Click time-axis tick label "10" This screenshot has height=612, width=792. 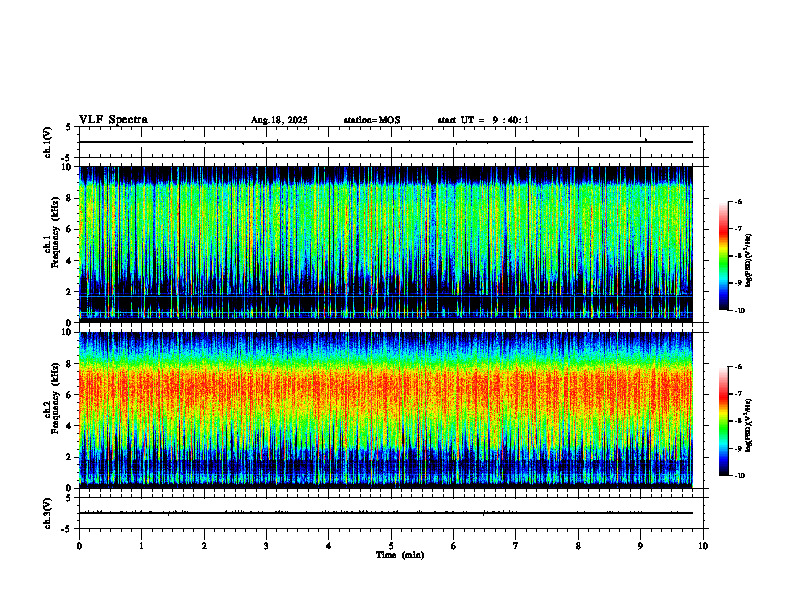pos(703,546)
